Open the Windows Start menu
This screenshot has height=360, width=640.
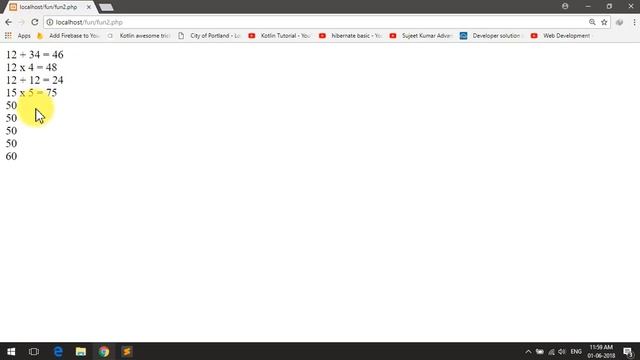(11, 351)
